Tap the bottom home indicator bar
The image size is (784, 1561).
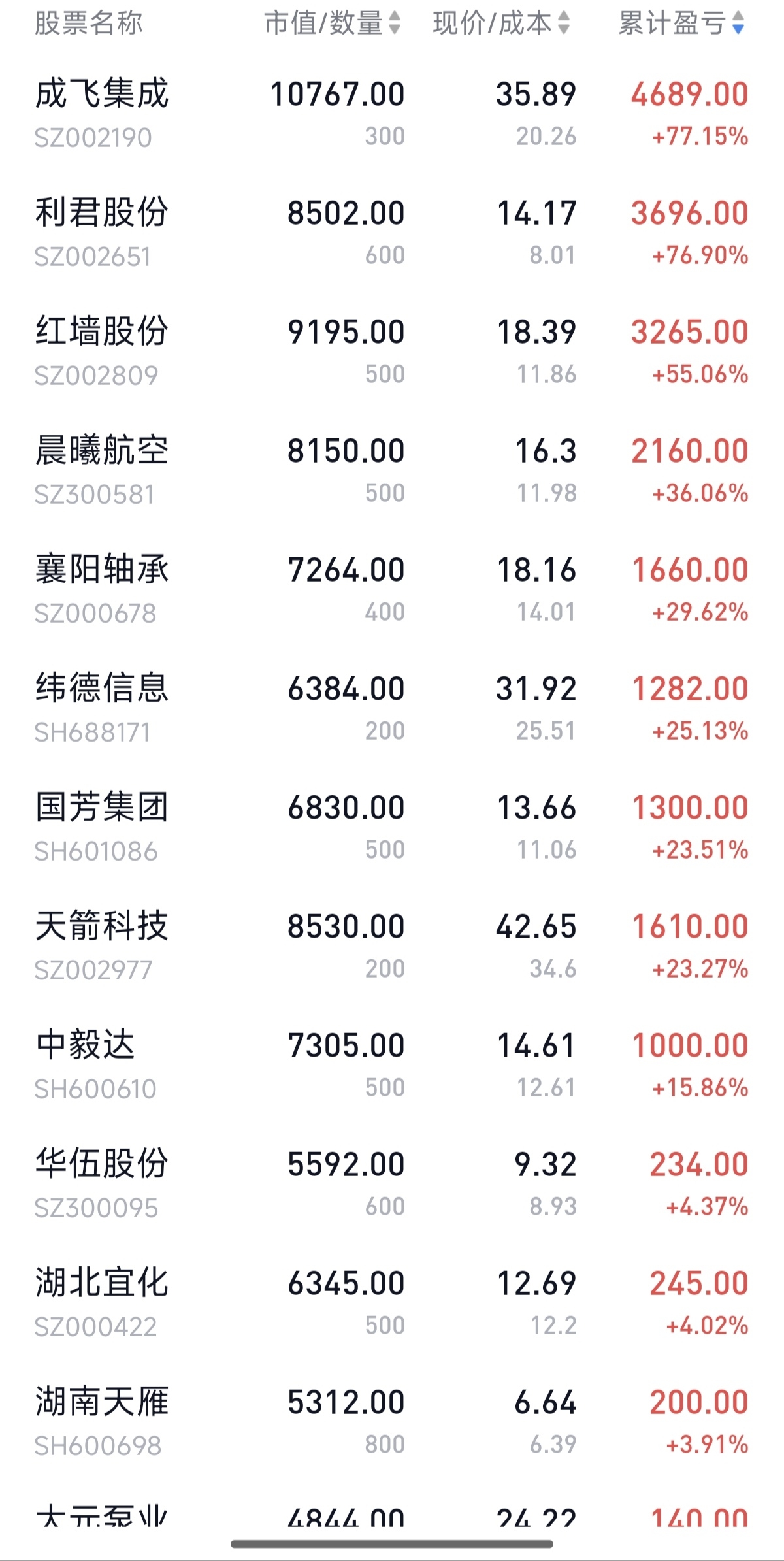pyautogui.click(x=392, y=1544)
